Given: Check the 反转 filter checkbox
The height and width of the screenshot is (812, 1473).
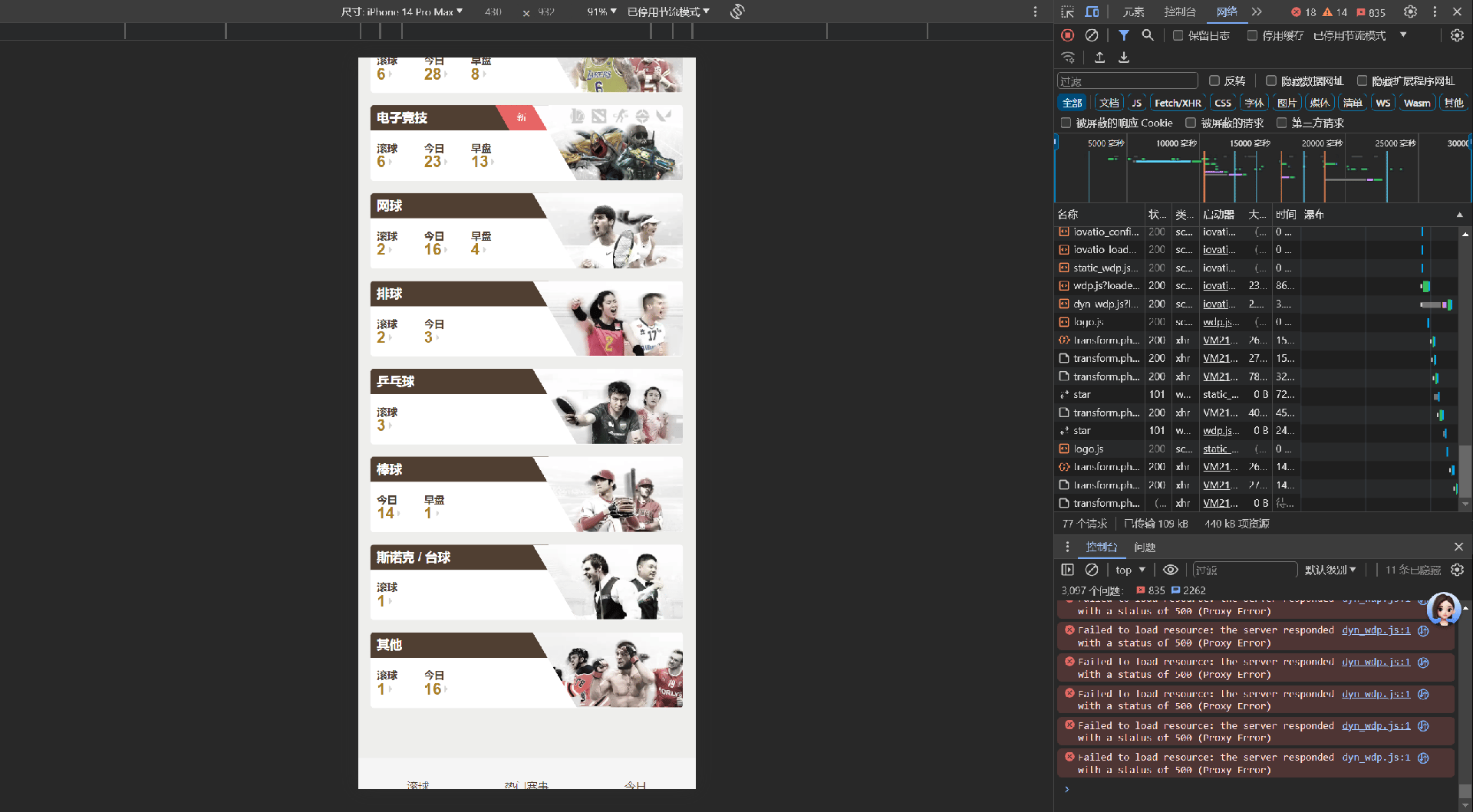Looking at the screenshot, I should pyautogui.click(x=1214, y=81).
